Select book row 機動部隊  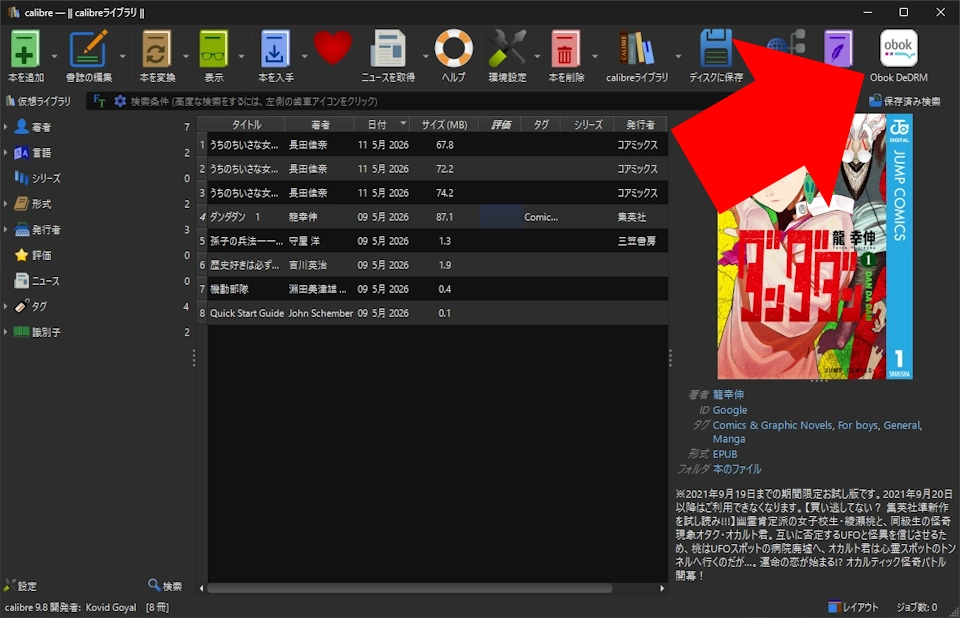432,289
